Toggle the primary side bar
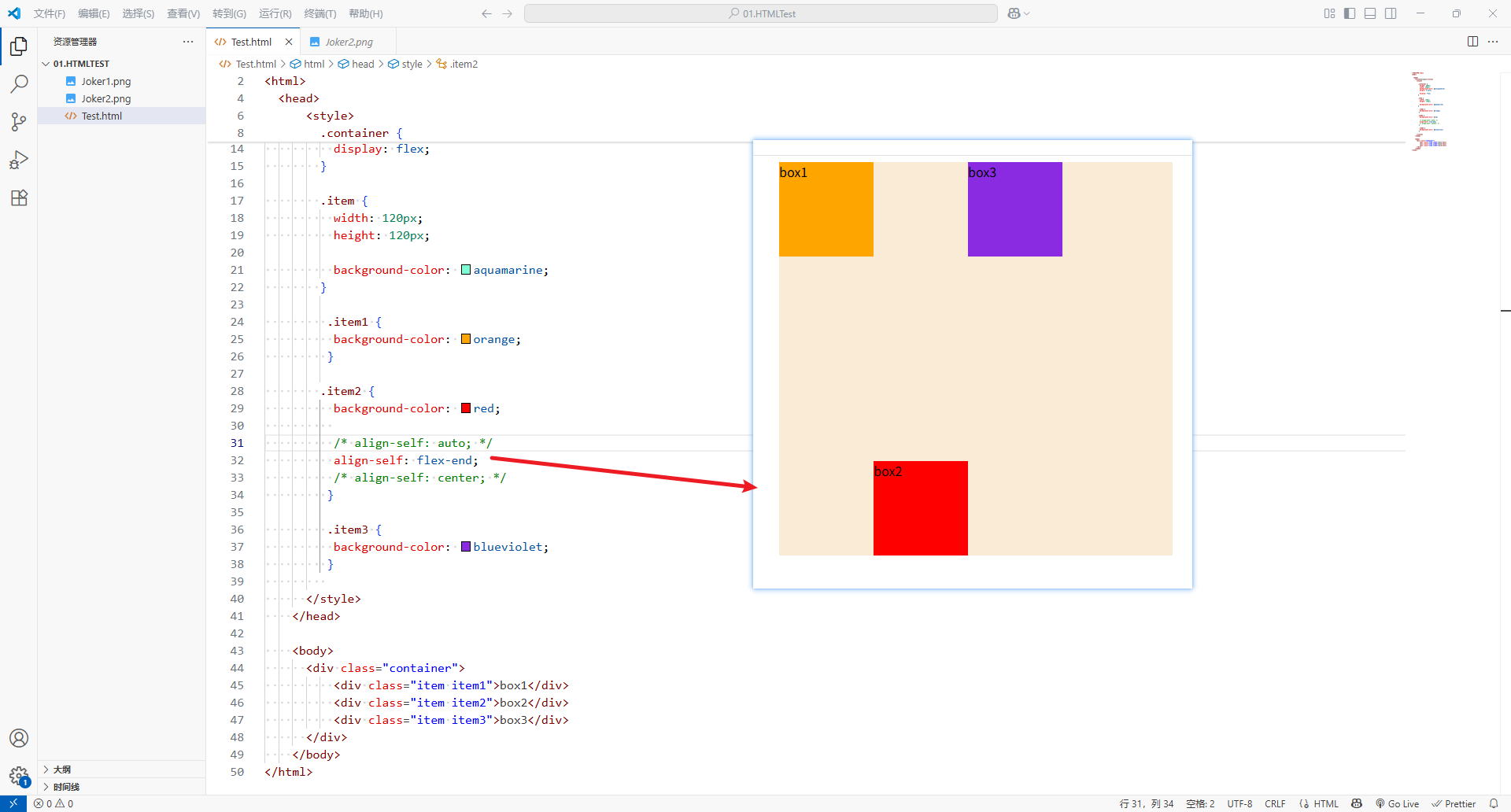This screenshot has width=1511, height=812. (x=1350, y=13)
